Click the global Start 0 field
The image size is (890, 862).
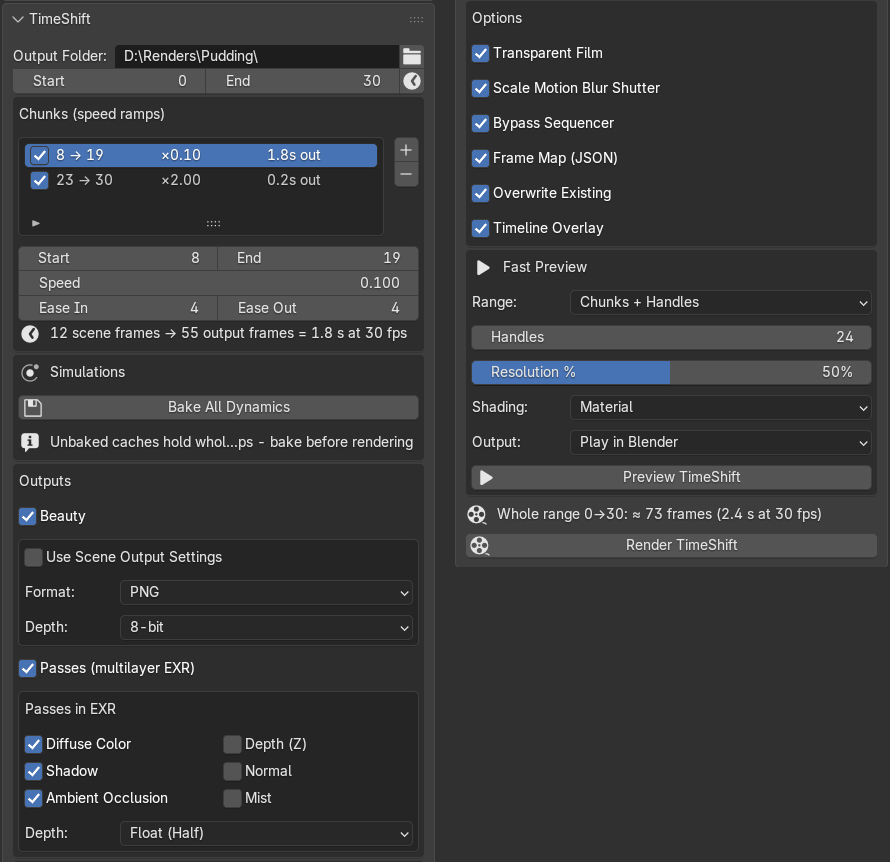pos(109,81)
